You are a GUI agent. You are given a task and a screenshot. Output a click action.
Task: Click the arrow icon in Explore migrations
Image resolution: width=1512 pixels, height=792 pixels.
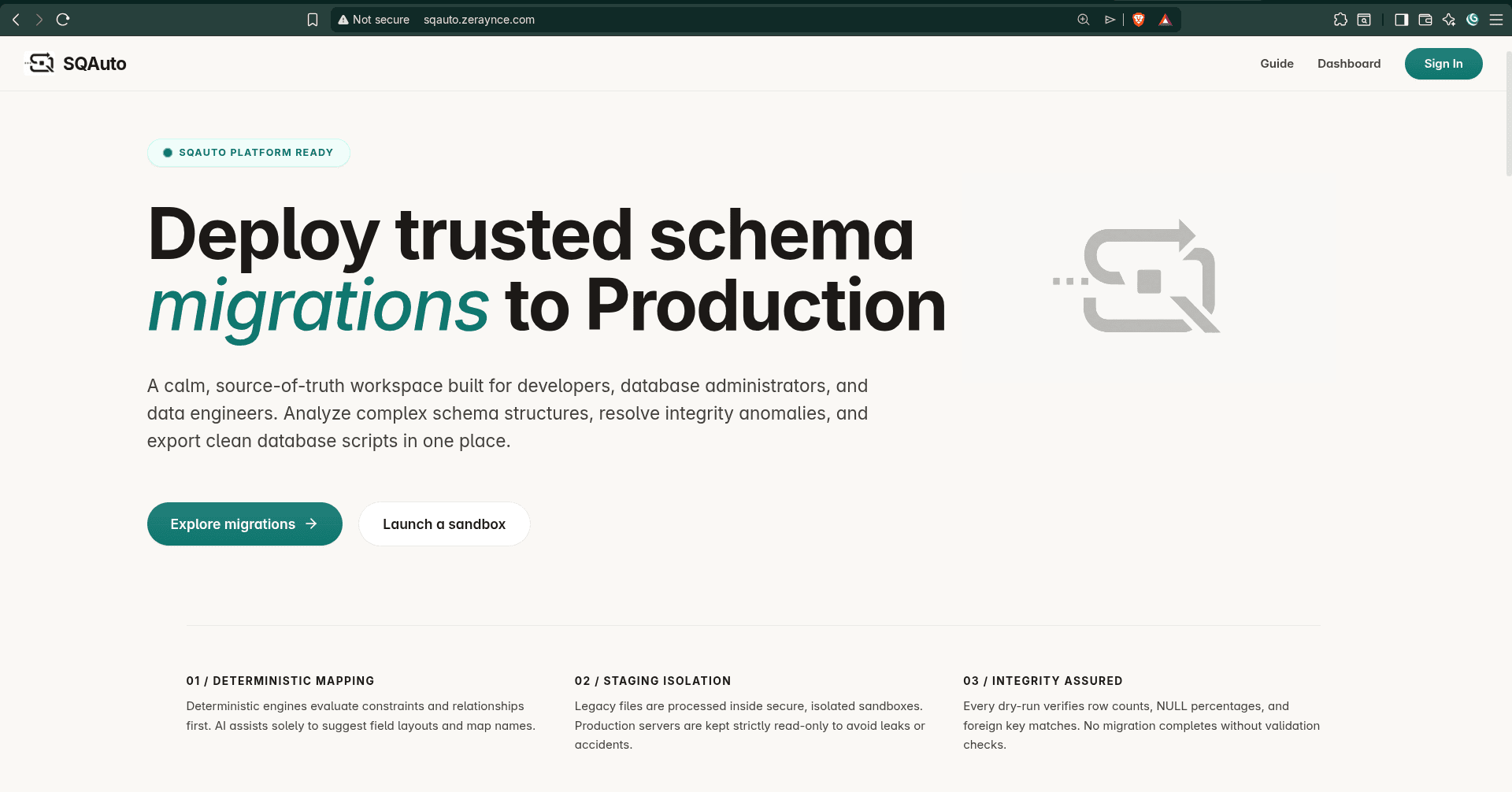(311, 524)
